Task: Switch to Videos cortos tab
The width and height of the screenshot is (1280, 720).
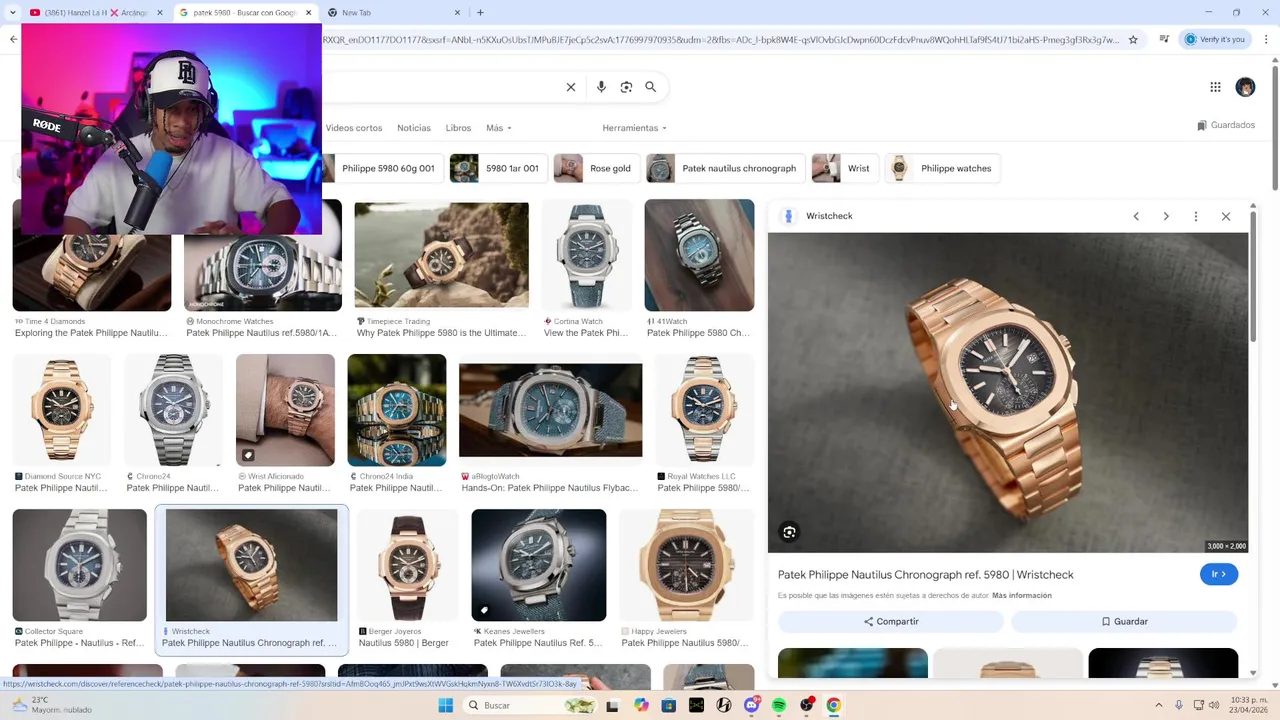Action: 353,128
